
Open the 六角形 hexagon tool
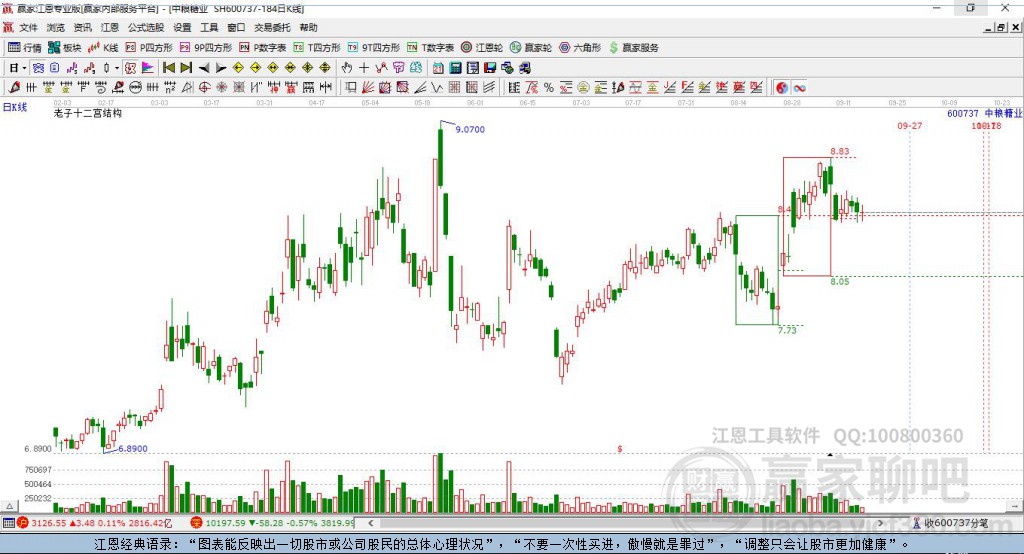coord(580,48)
